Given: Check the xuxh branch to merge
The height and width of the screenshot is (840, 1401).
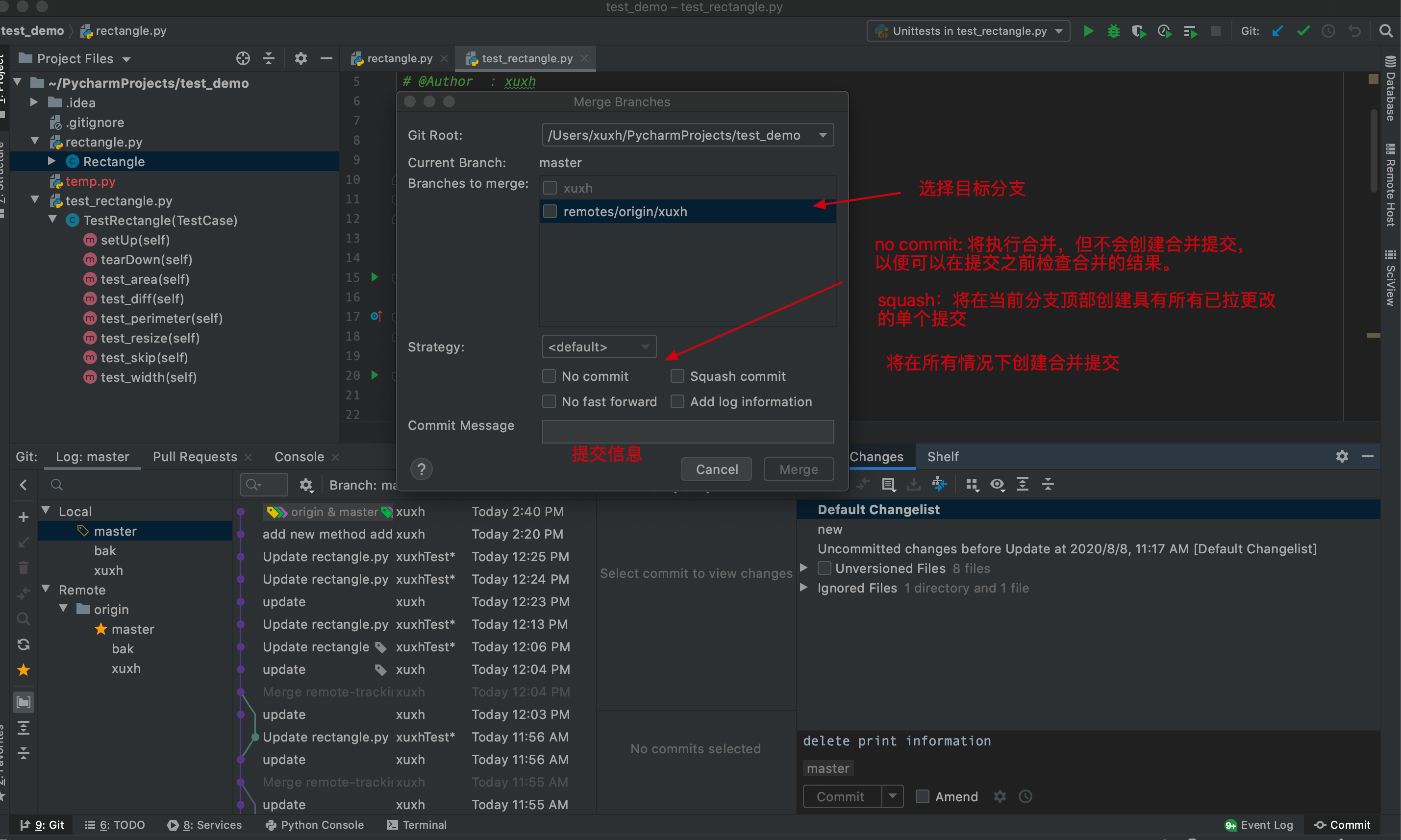Looking at the screenshot, I should pos(550,188).
